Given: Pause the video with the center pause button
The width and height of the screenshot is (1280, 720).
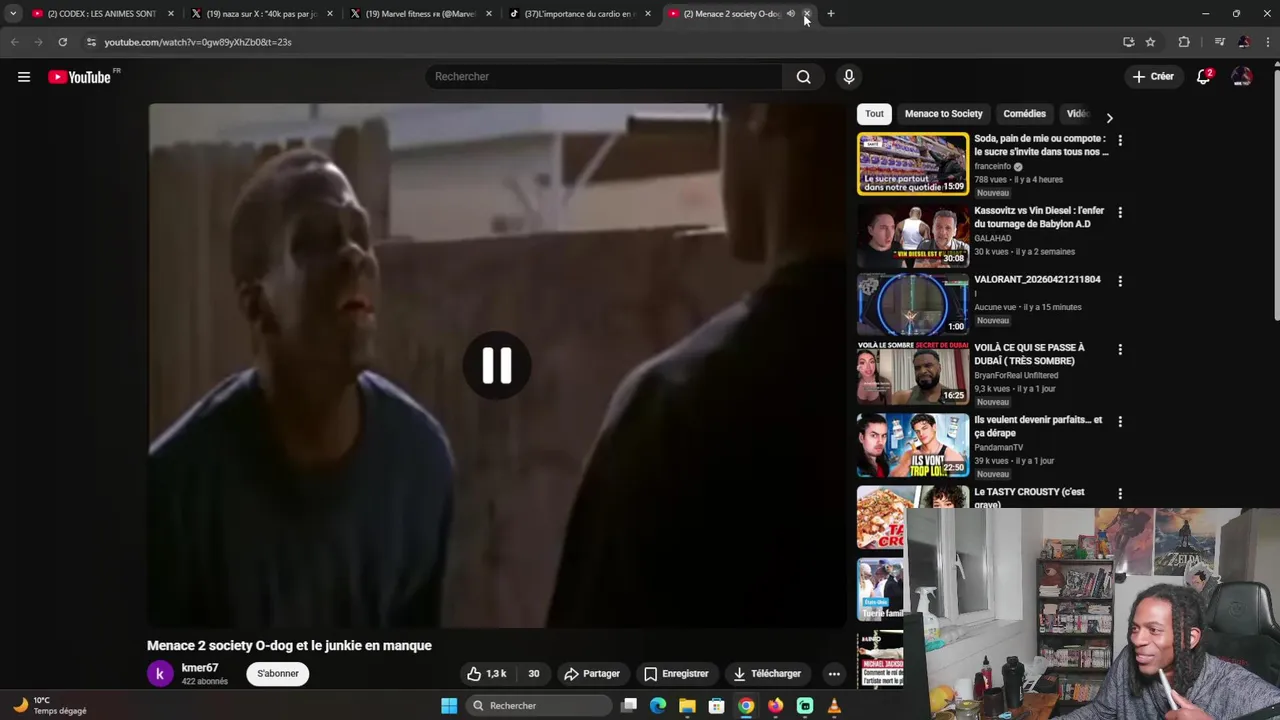Looking at the screenshot, I should [497, 365].
